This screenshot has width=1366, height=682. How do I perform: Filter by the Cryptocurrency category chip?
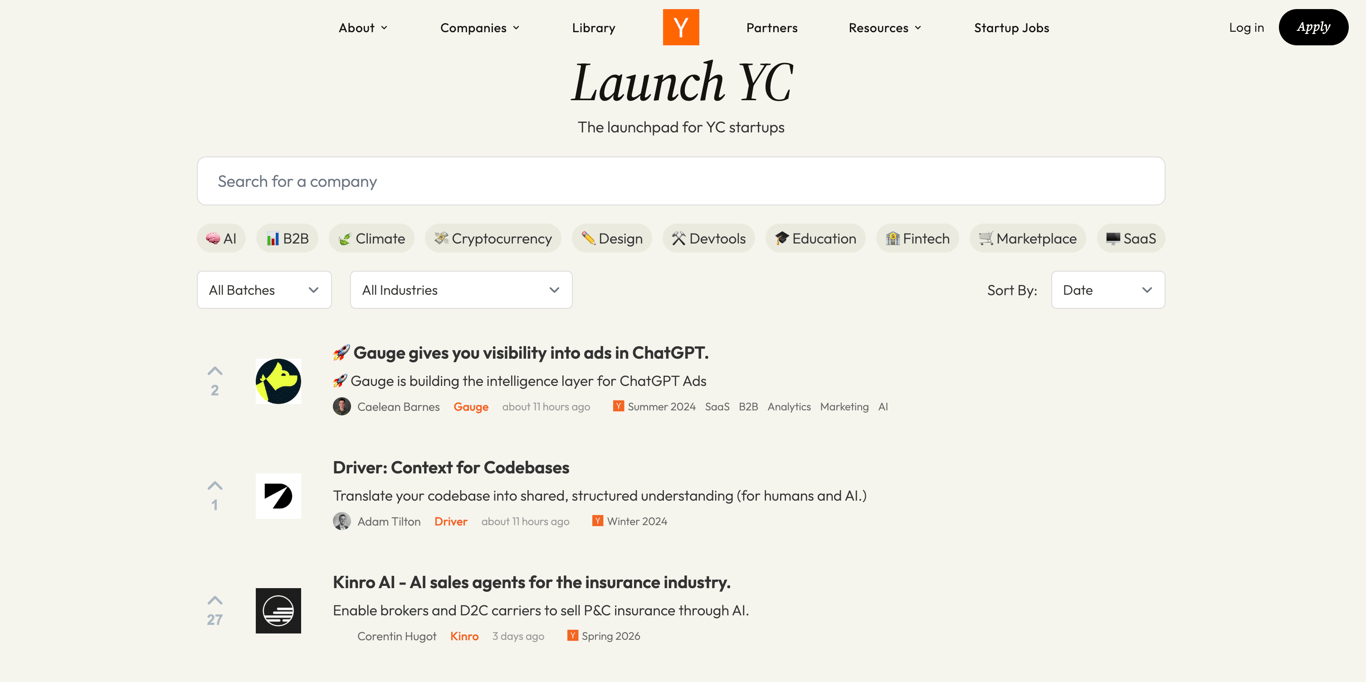click(493, 238)
